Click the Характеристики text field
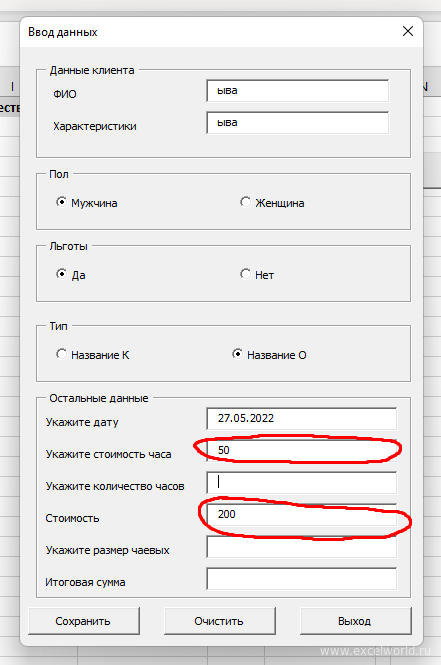This screenshot has height=665, width=441. tap(298, 123)
